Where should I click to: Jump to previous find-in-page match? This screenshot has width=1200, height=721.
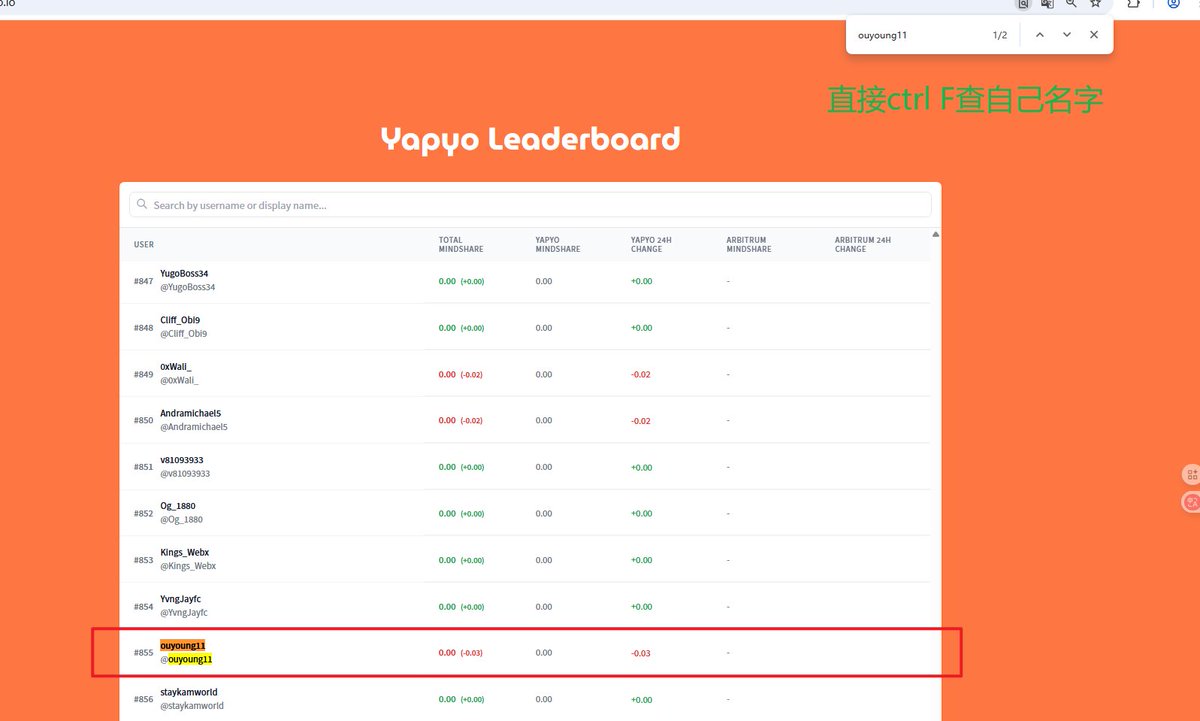(1040, 35)
